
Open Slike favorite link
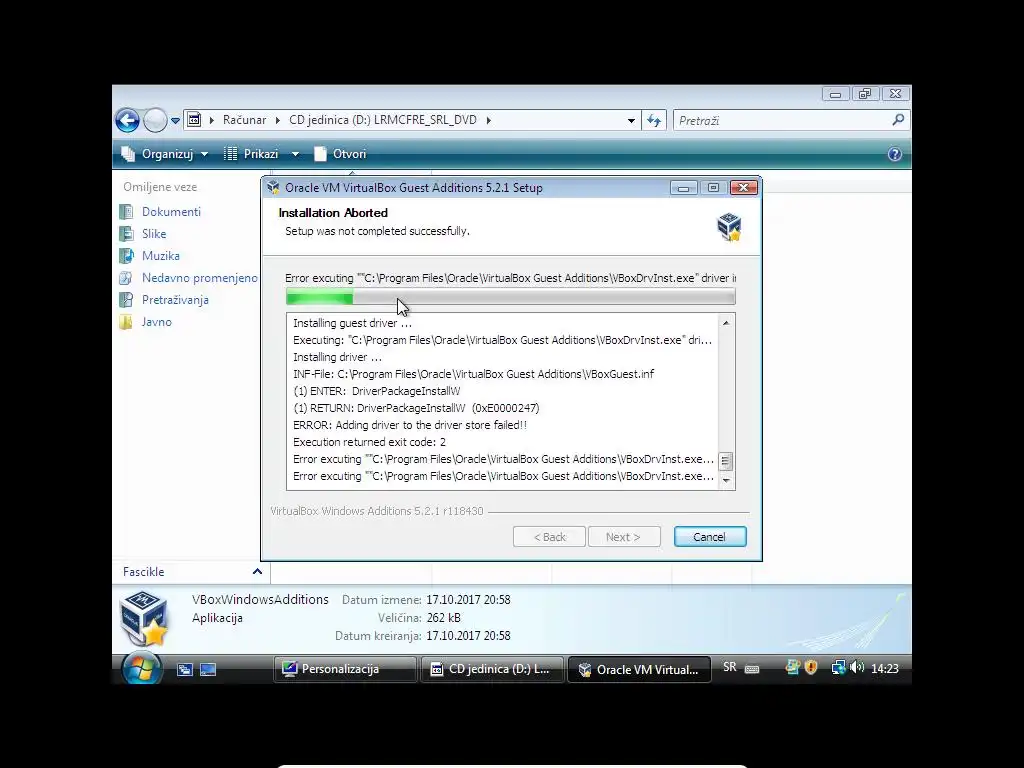coord(154,234)
